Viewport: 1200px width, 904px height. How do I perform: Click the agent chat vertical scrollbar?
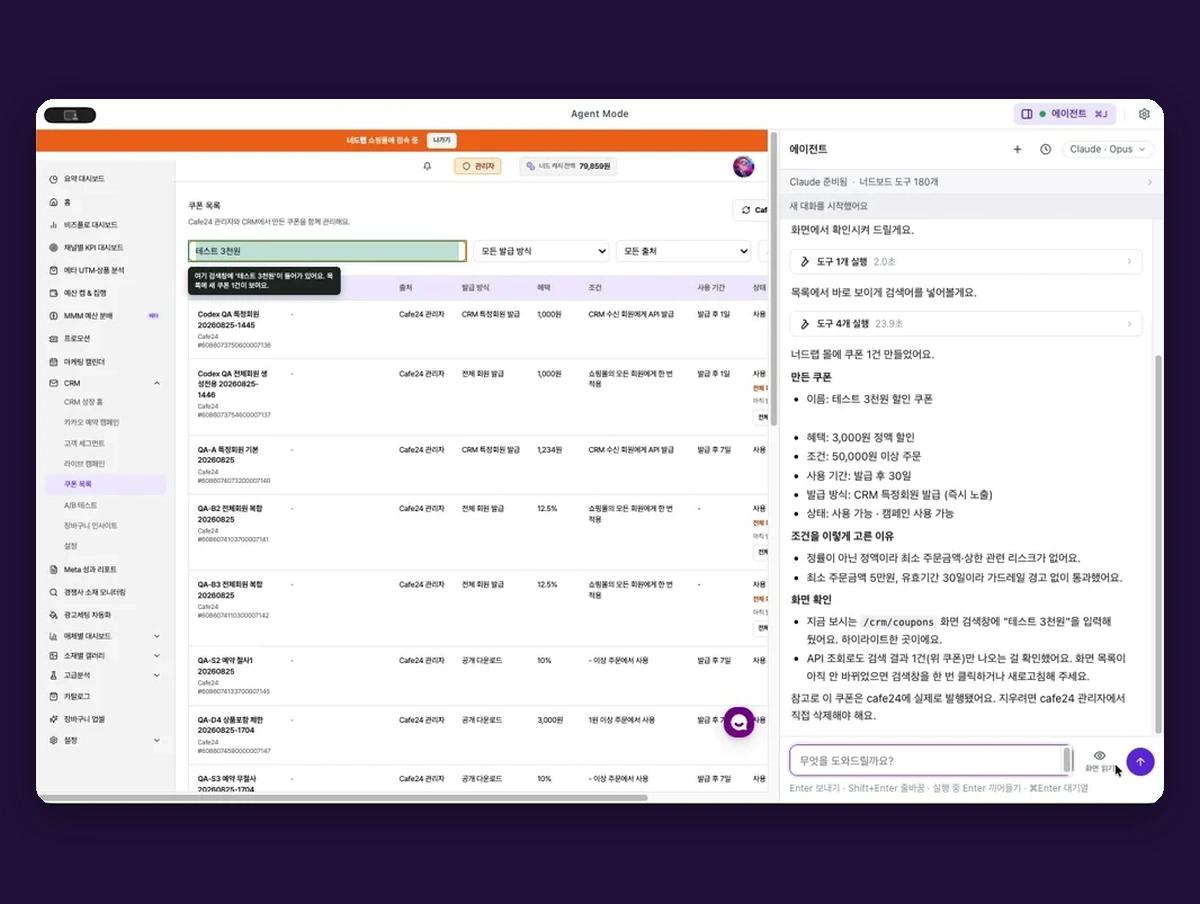[1159, 545]
